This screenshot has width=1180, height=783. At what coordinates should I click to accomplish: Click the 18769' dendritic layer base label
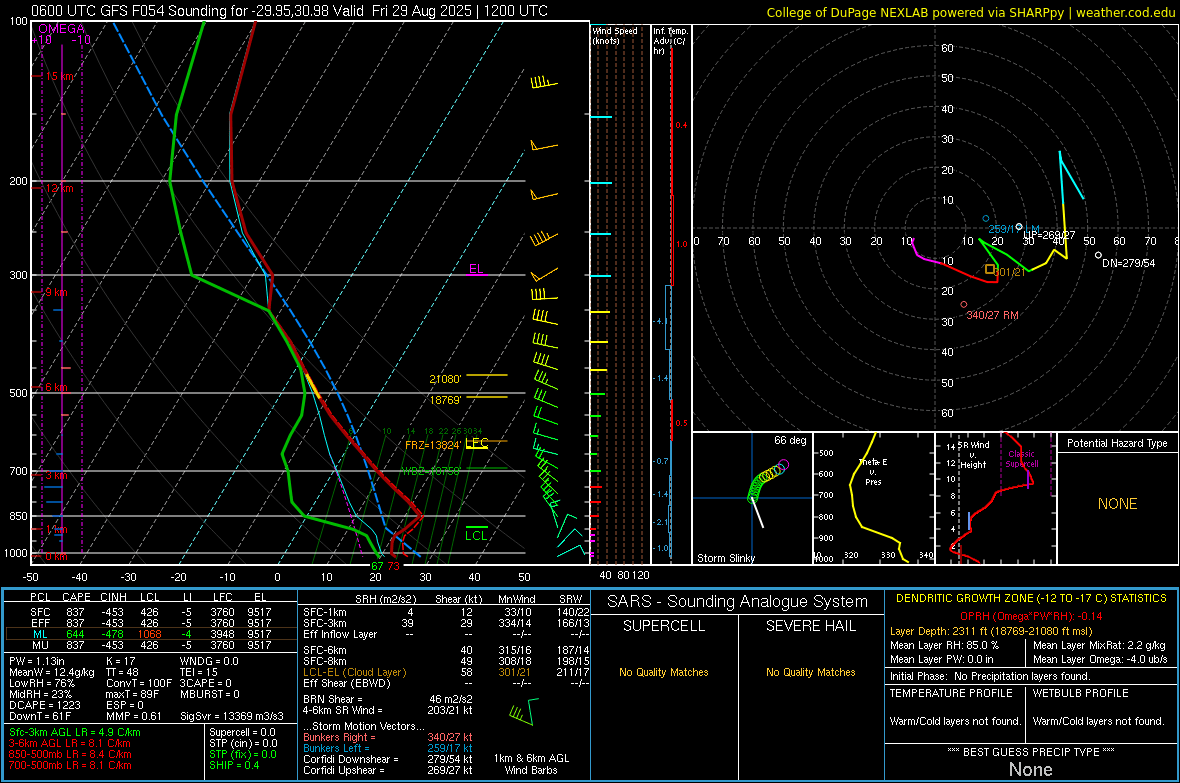click(x=446, y=400)
